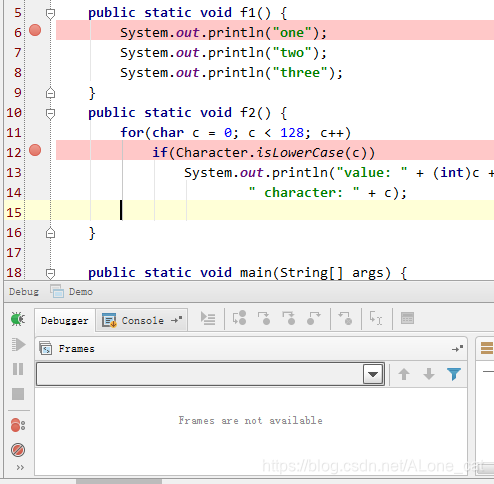Click the Step Into icon

[x=264, y=318]
